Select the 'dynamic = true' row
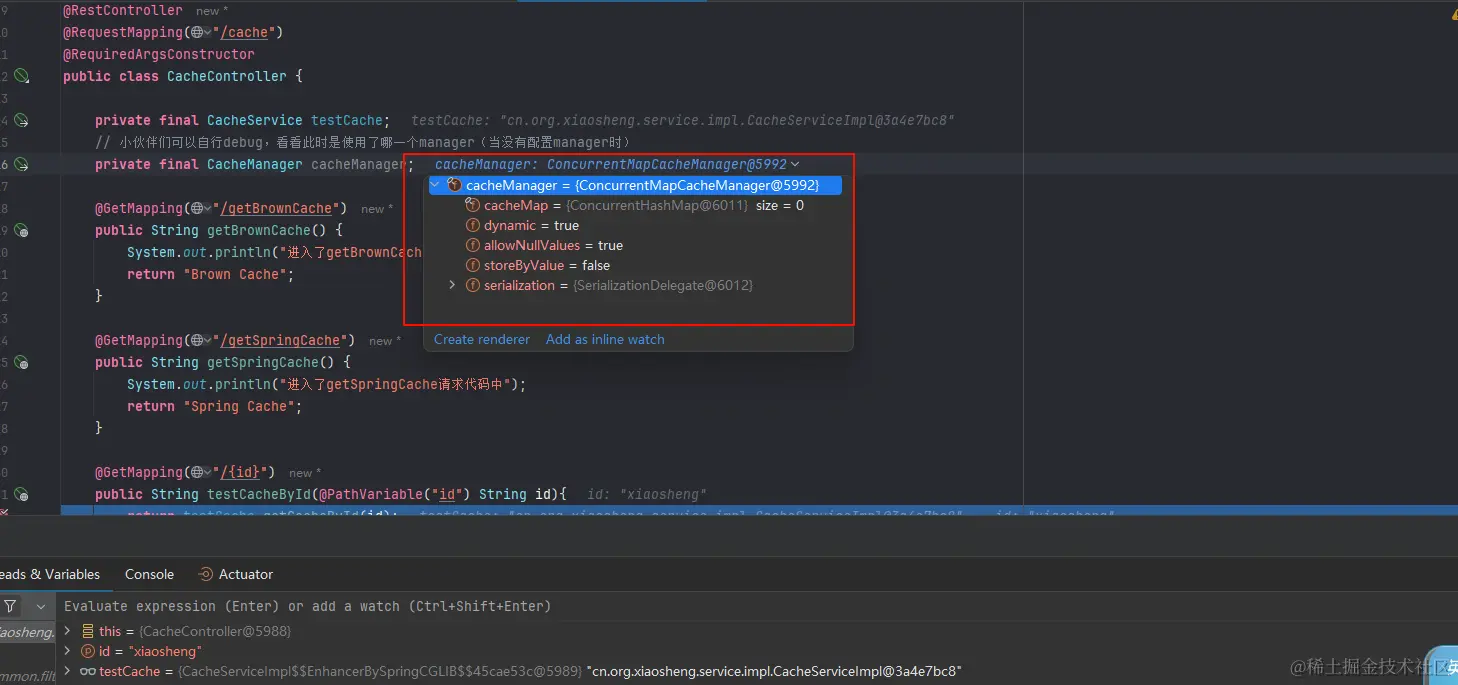 click(531, 225)
